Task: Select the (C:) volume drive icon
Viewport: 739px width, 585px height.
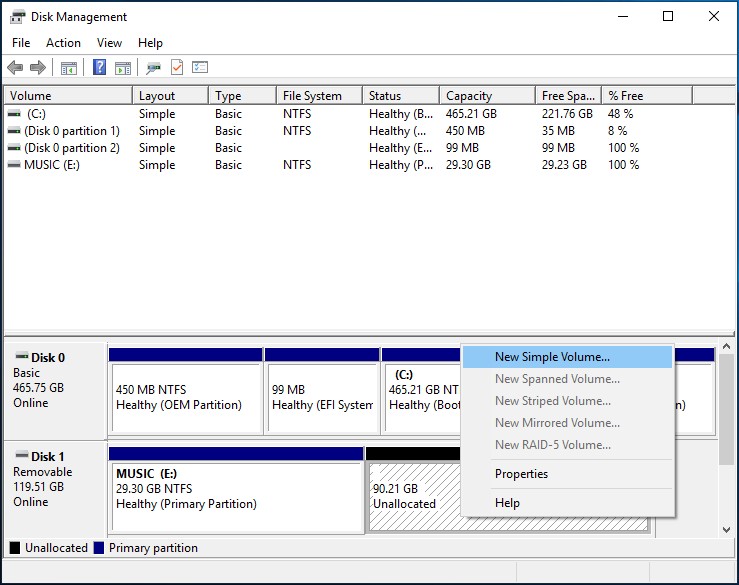Action: click(15, 114)
